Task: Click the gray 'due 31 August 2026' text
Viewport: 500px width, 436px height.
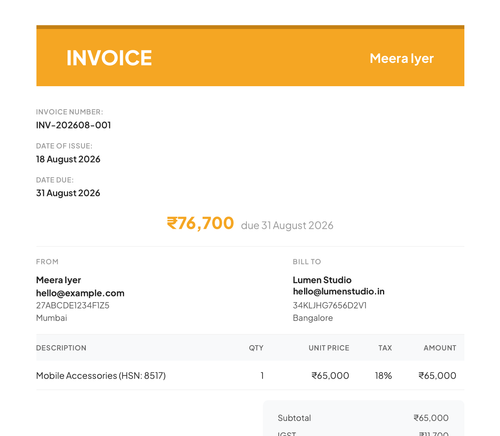Action: (x=287, y=226)
